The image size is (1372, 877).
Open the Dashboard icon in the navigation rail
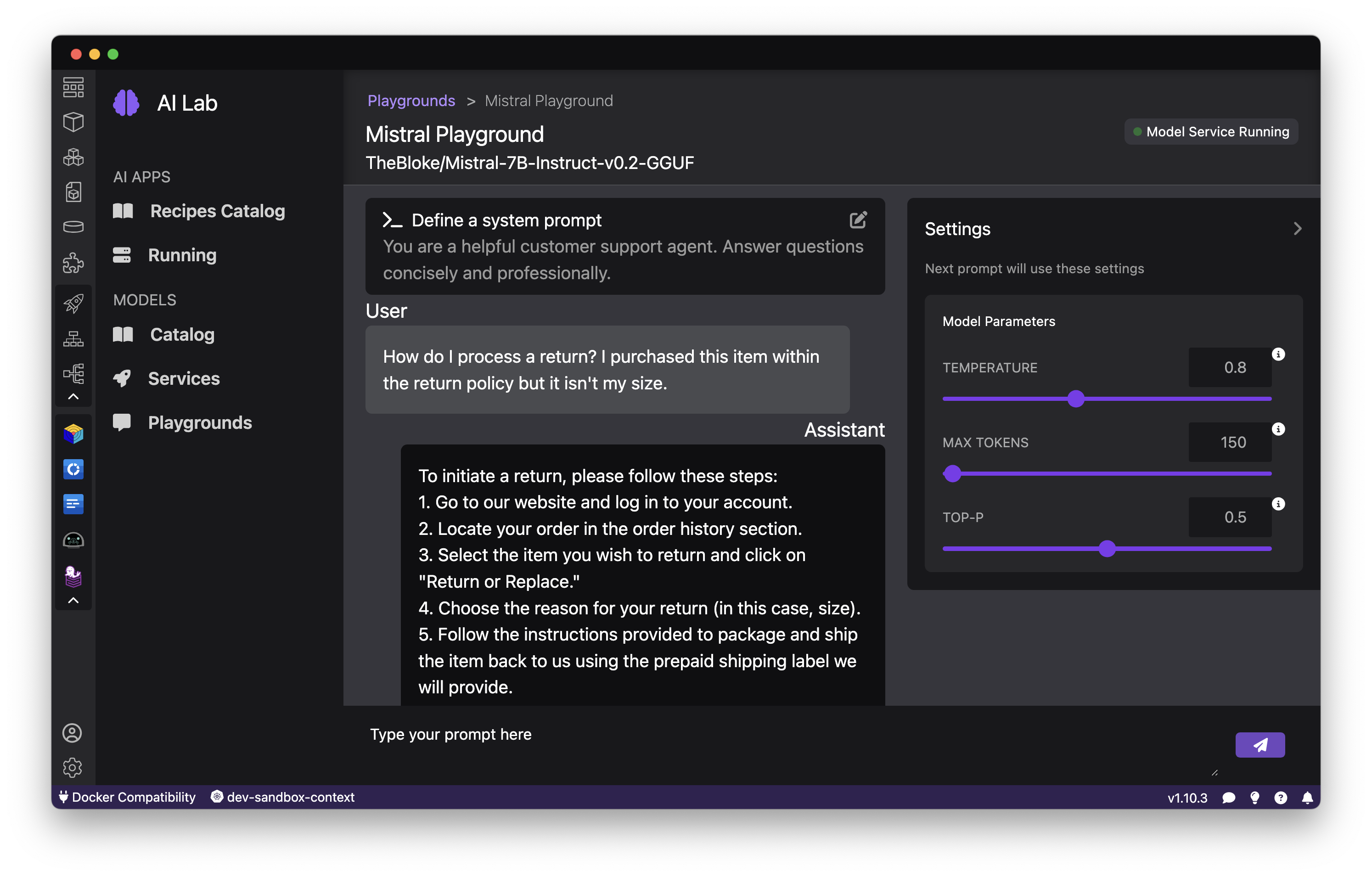pyautogui.click(x=73, y=87)
